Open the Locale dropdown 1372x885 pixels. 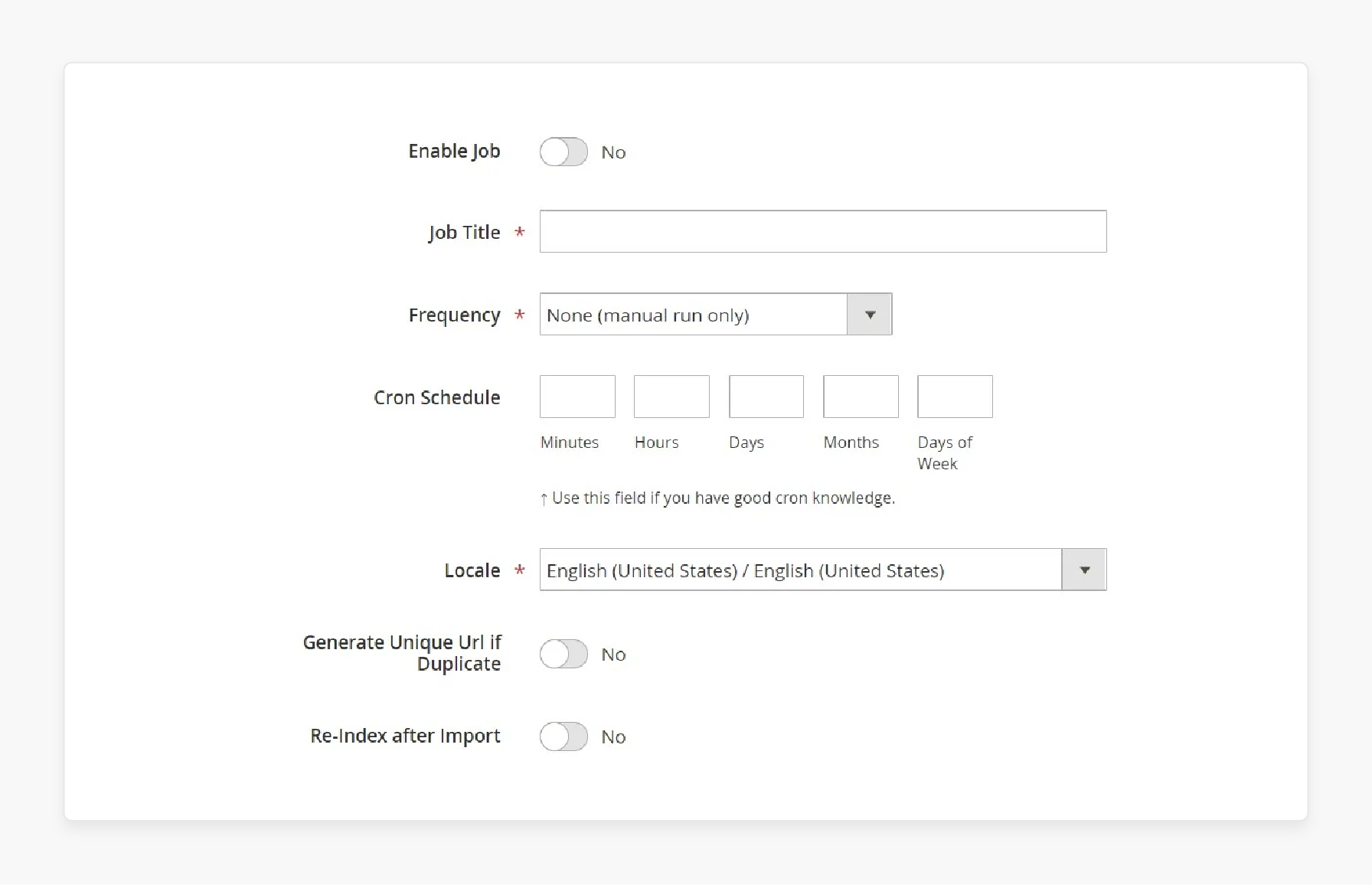tap(823, 570)
